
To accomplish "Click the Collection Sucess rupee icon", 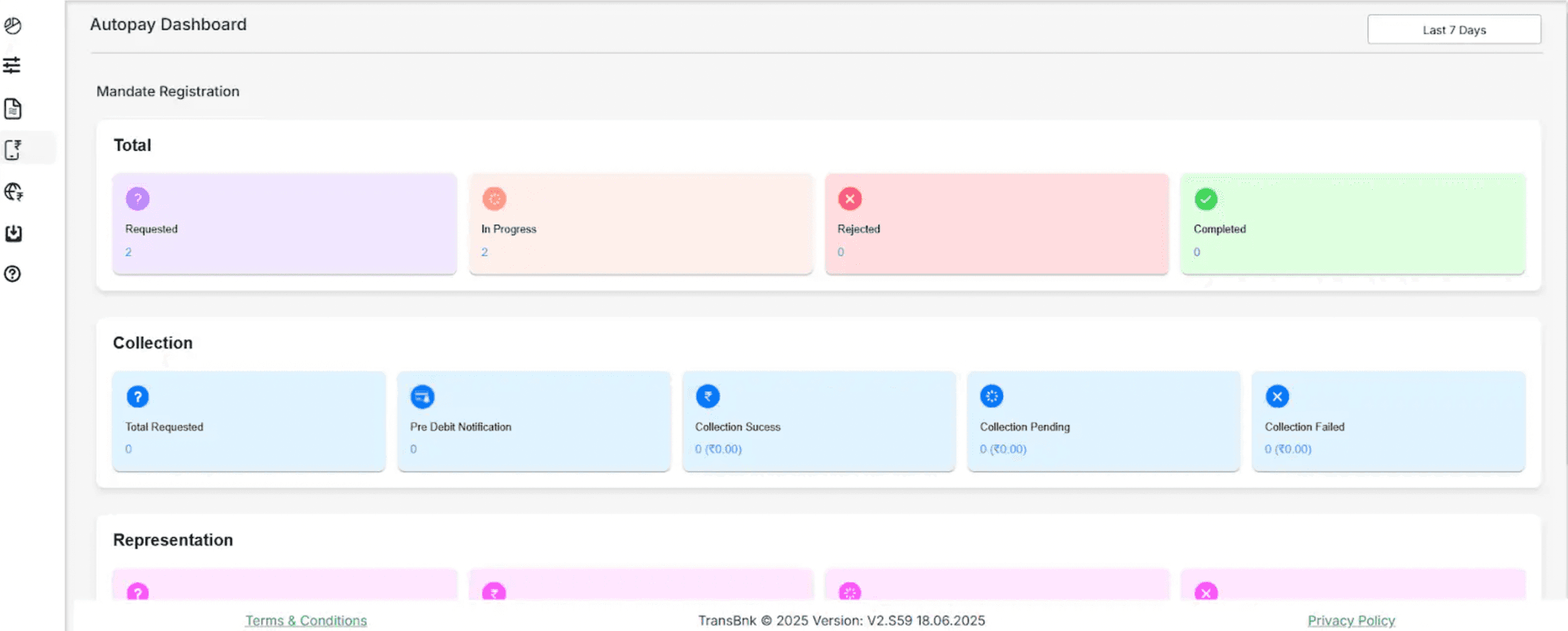I will pyautogui.click(x=707, y=397).
